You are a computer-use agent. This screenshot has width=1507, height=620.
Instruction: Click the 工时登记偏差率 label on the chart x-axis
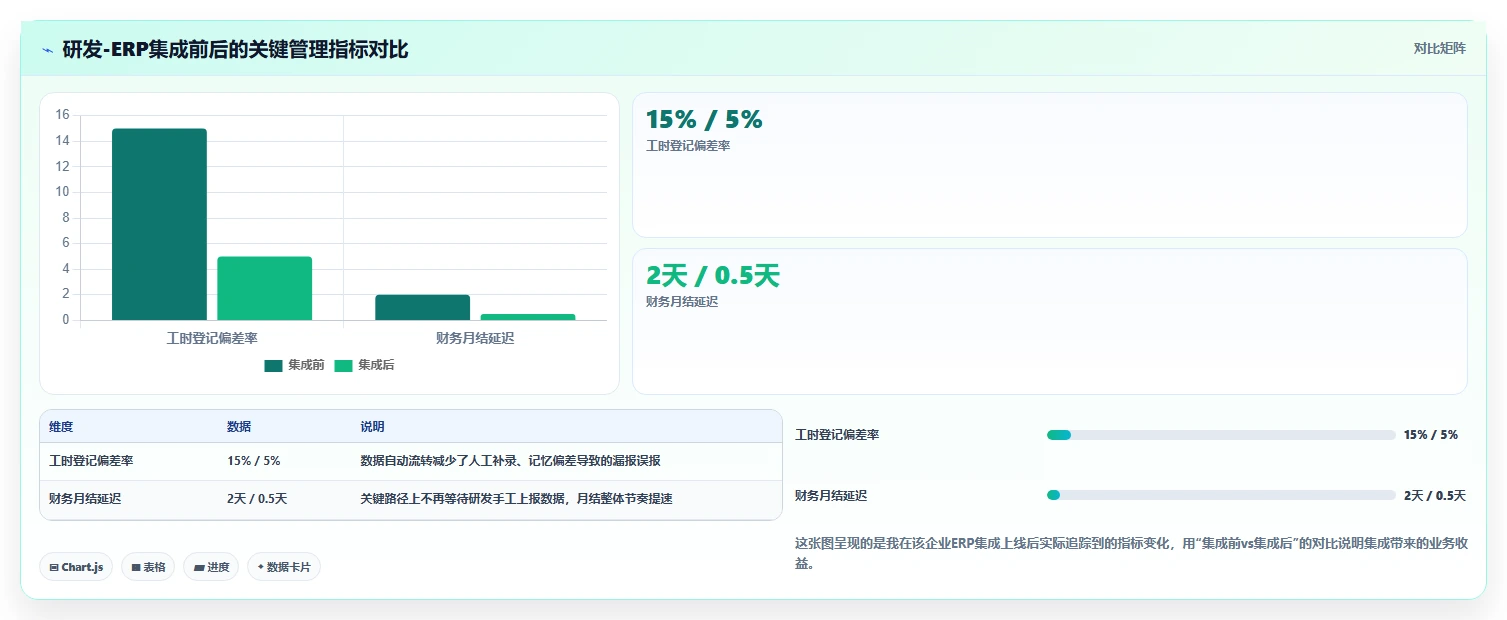point(212,338)
